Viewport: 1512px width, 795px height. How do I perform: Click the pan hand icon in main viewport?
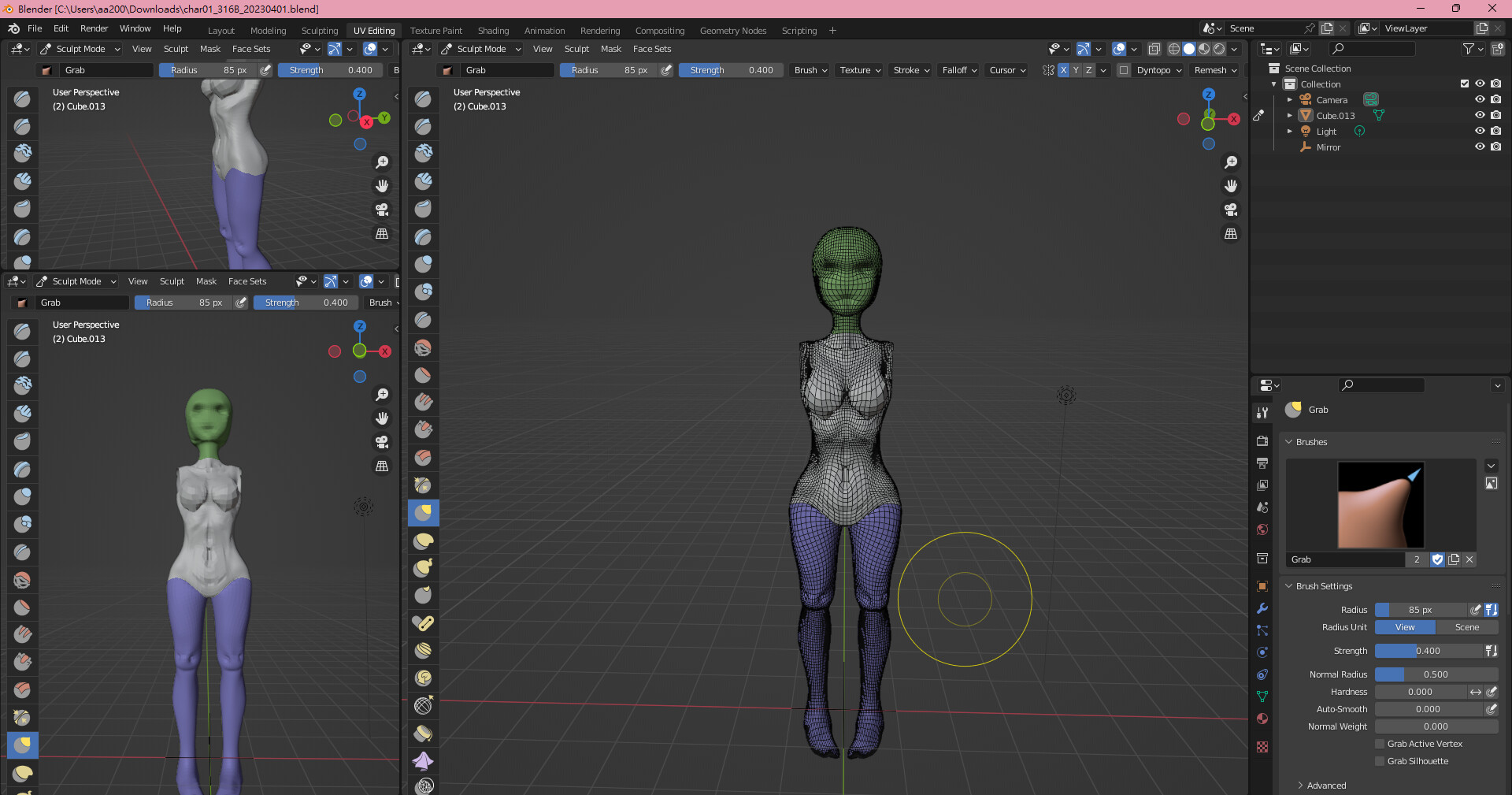[x=1231, y=186]
